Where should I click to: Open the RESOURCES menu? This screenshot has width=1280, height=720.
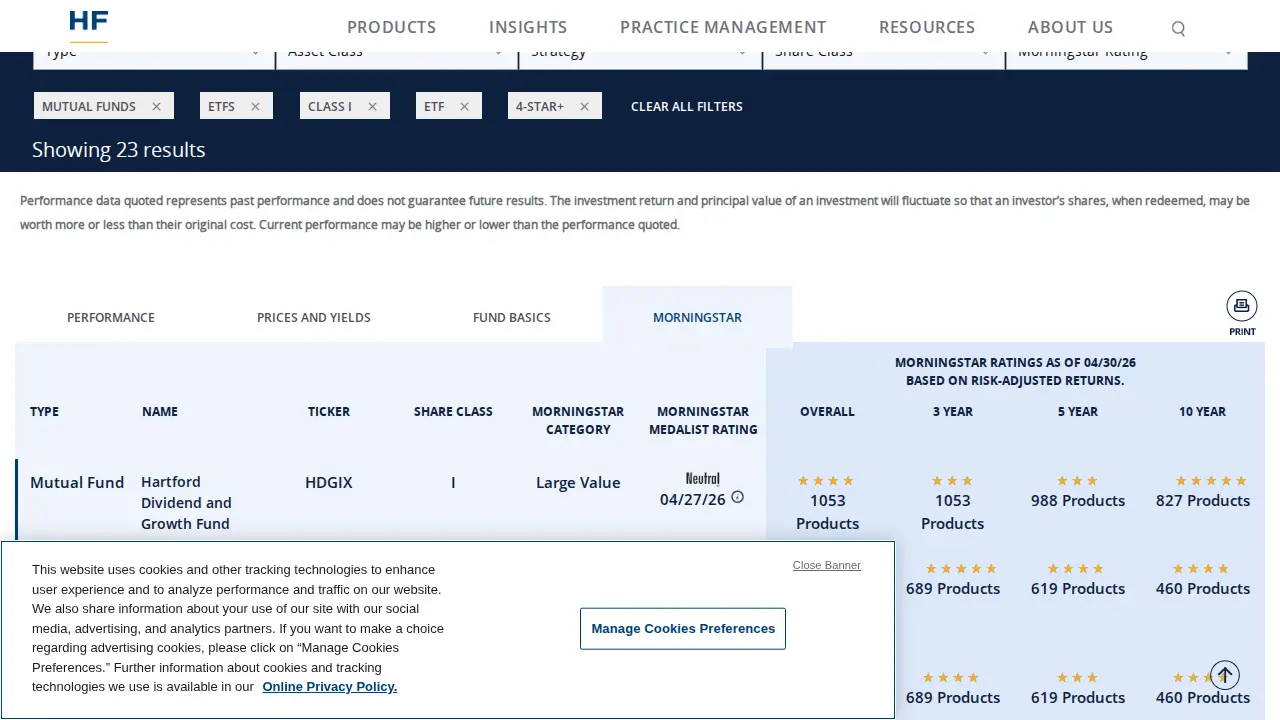(x=927, y=27)
